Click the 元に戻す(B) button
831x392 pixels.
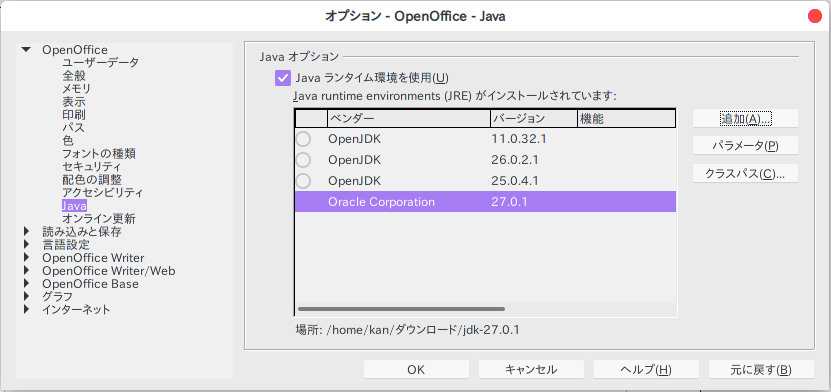(761, 370)
